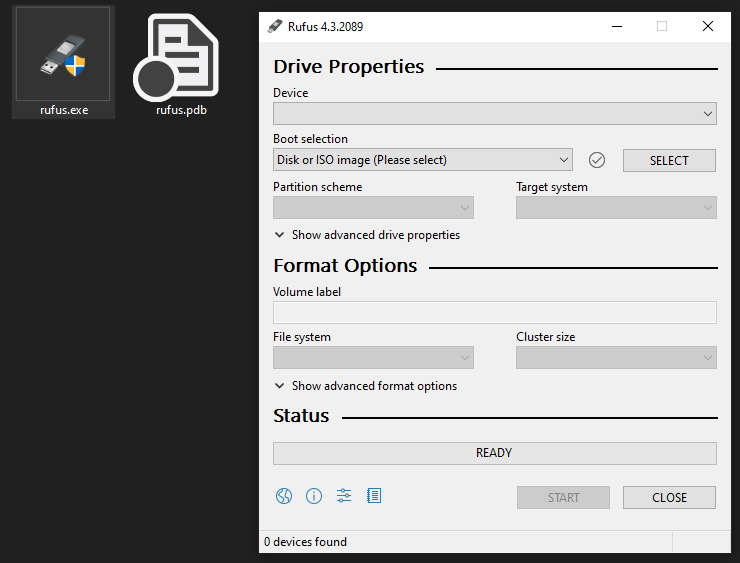Open the About info icon

314,496
